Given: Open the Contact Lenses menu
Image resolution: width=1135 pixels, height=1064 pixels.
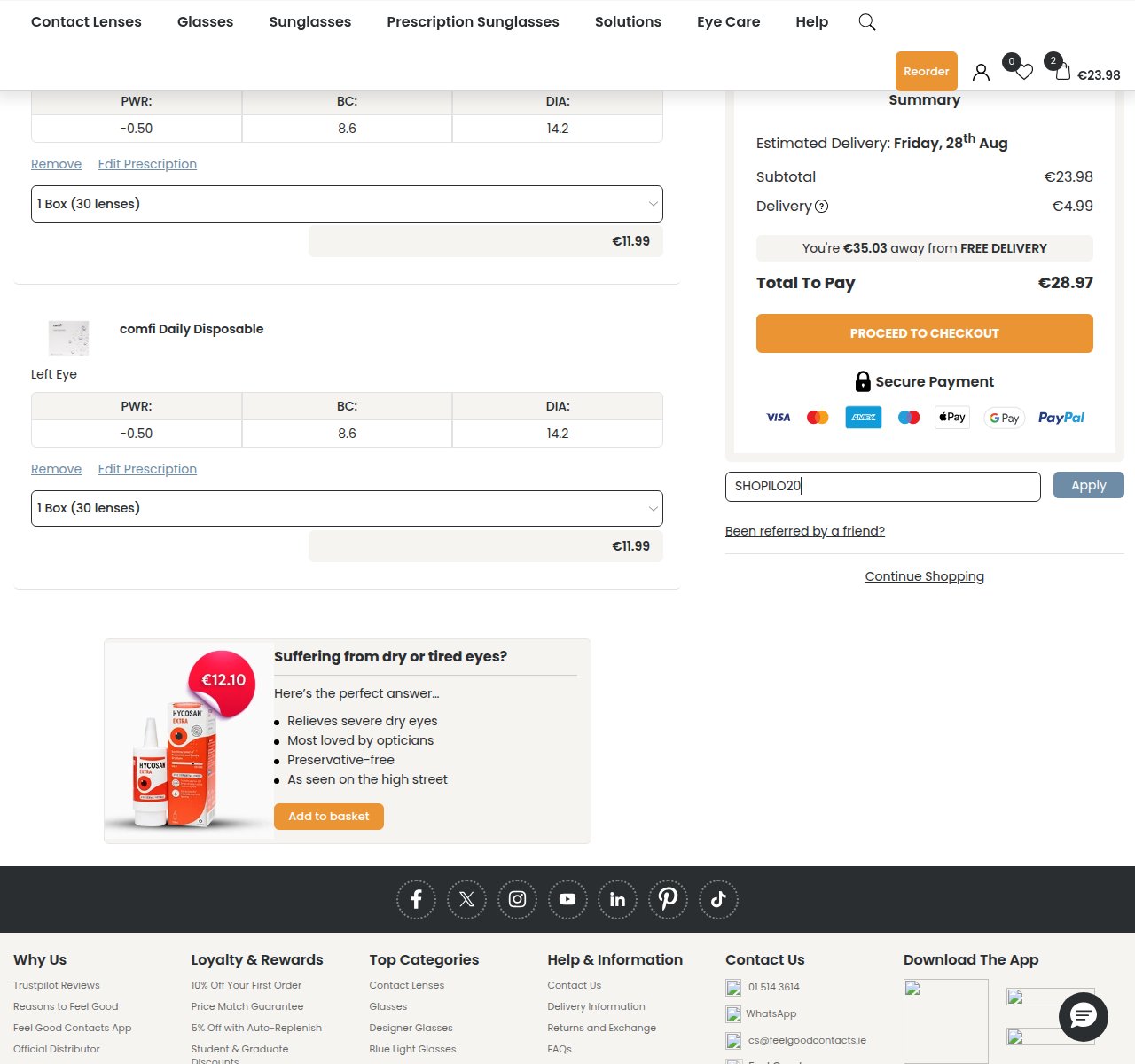Looking at the screenshot, I should pyautogui.click(x=86, y=22).
